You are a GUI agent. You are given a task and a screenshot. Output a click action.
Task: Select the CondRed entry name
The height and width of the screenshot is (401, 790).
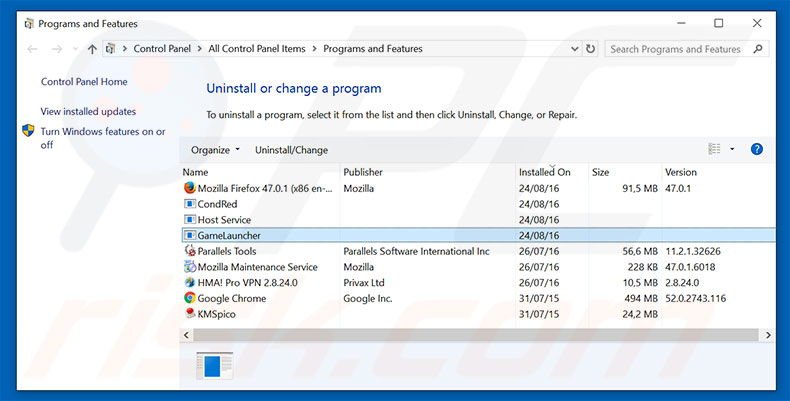click(x=217, y=204)
